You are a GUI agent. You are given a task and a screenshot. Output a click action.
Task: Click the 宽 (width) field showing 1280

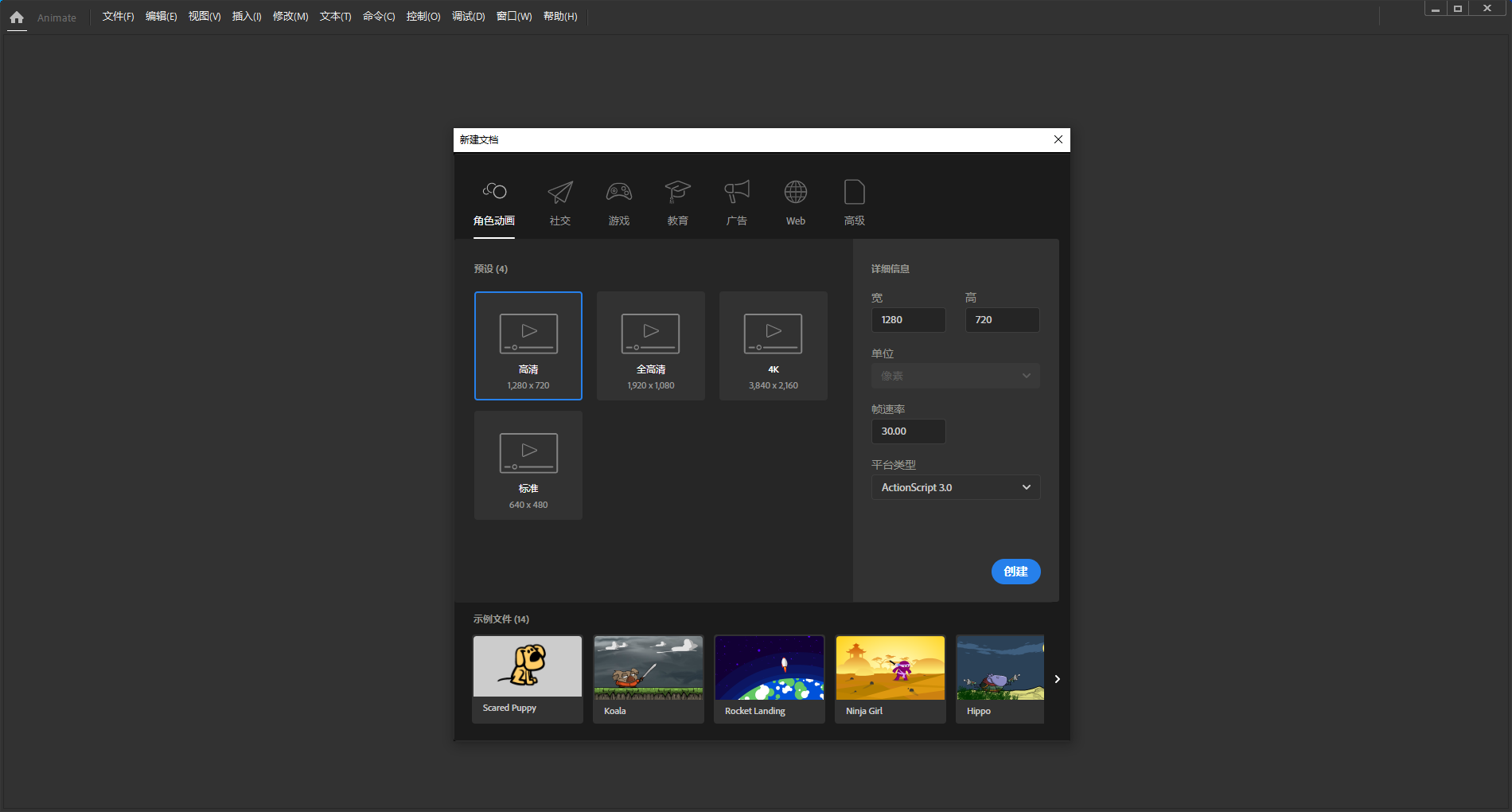tap(908, 320)
